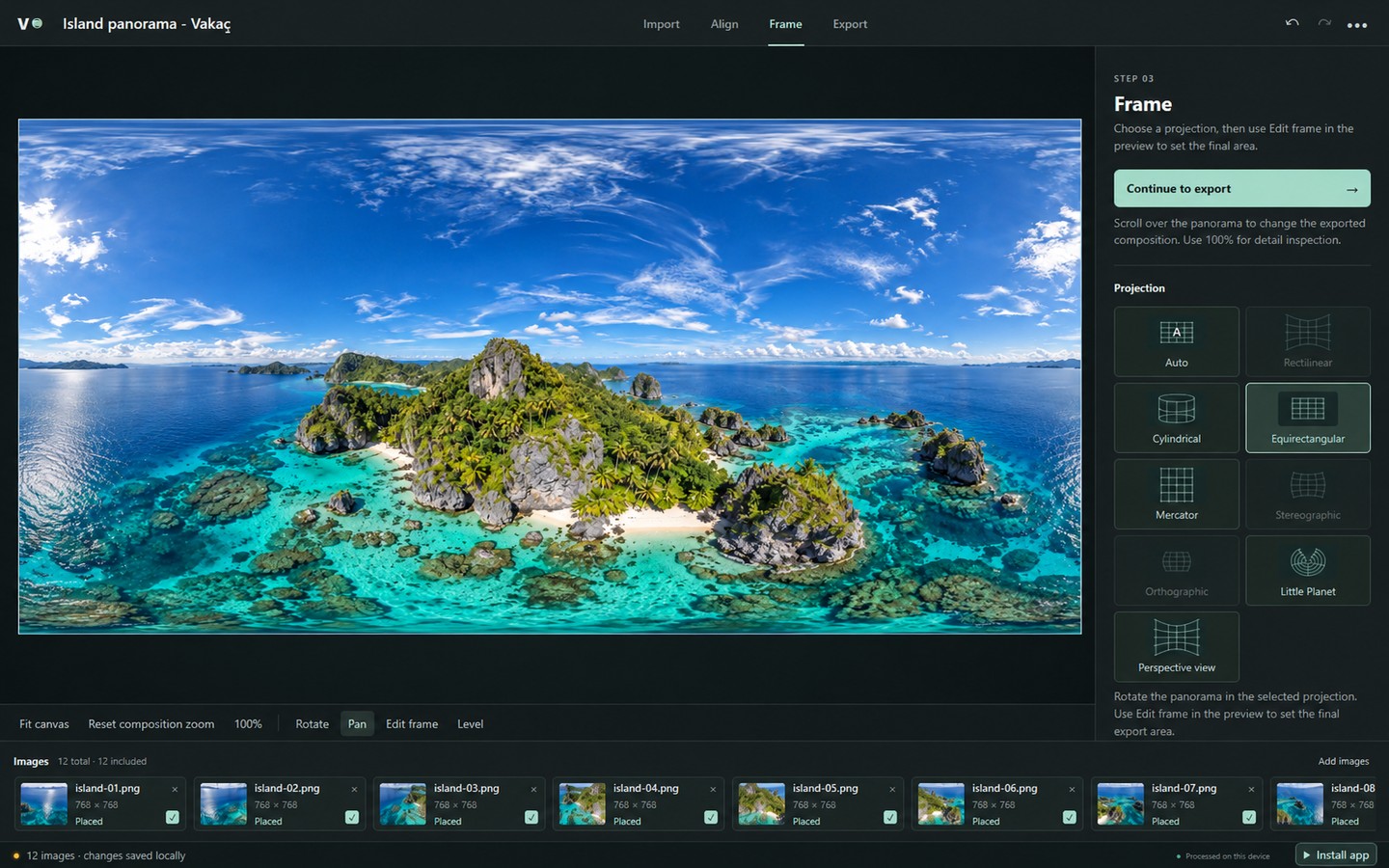The image size is (1389, 868).
Task: Select the island-04.png thumbnail
Action: pyautogui.click(x=583, y=803)
